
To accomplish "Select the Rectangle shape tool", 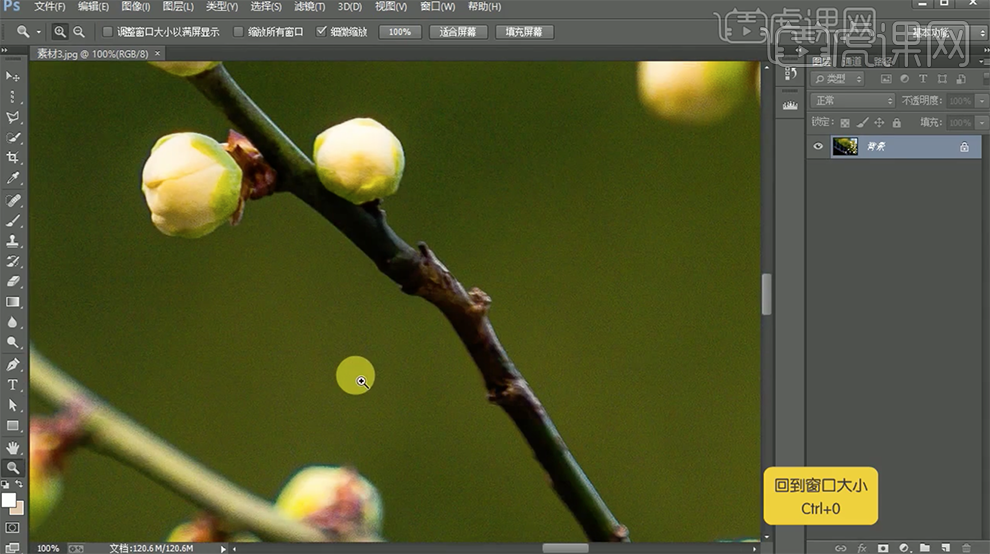I will pyautogui.click(x=12, y=426).
